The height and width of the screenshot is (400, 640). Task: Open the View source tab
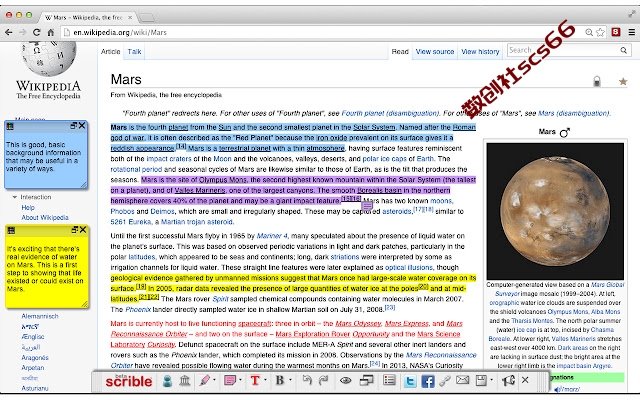tap(435, 51)
